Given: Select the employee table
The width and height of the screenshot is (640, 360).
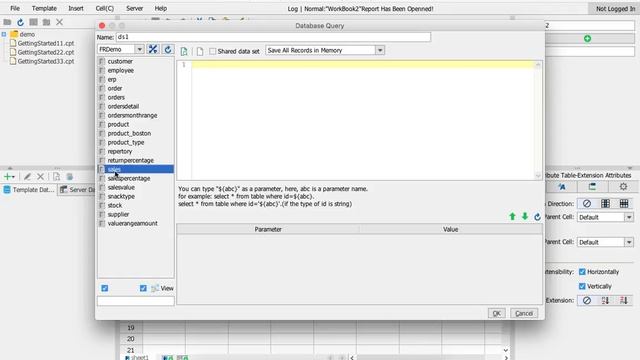Looking at the screenshot, I should tap(121, 70).
